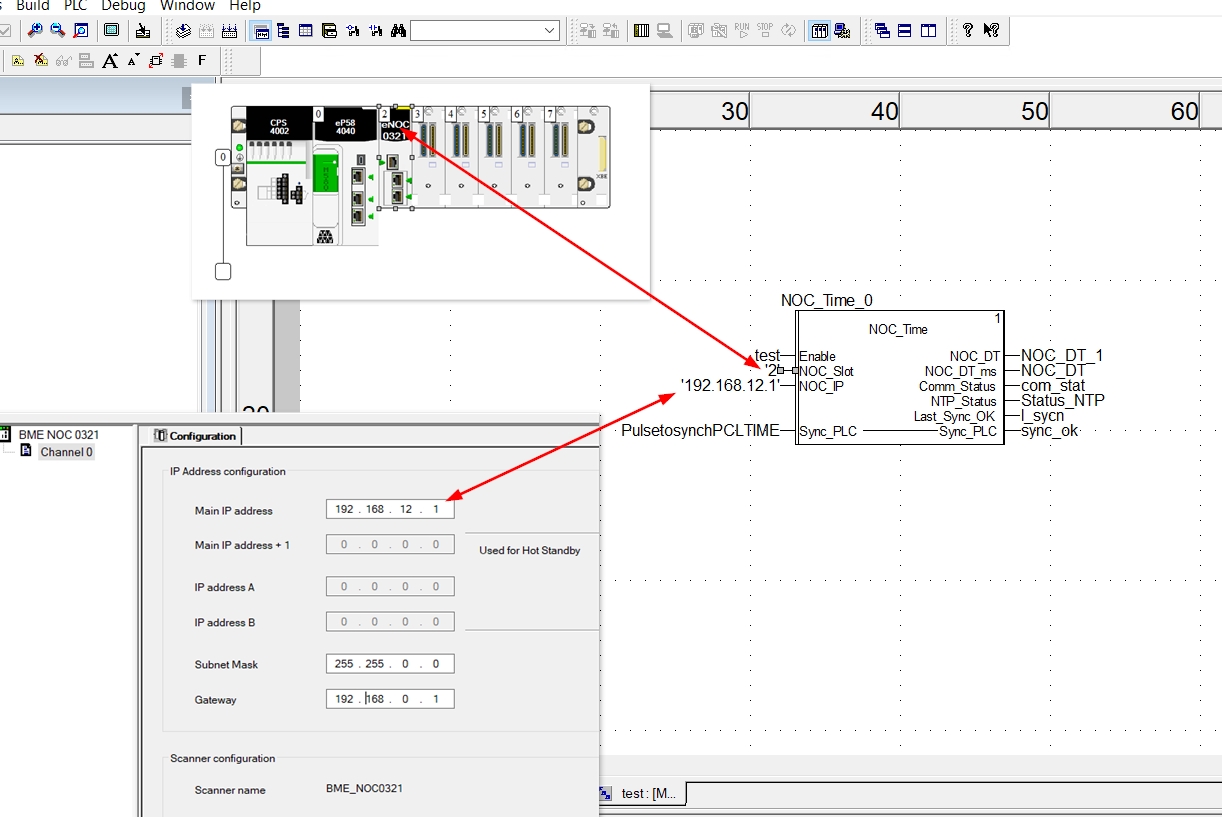The width and height of the screenshot is (1222, 817).
Task: Open the search text combo box dropdown
Action: [x=550, y=31]
